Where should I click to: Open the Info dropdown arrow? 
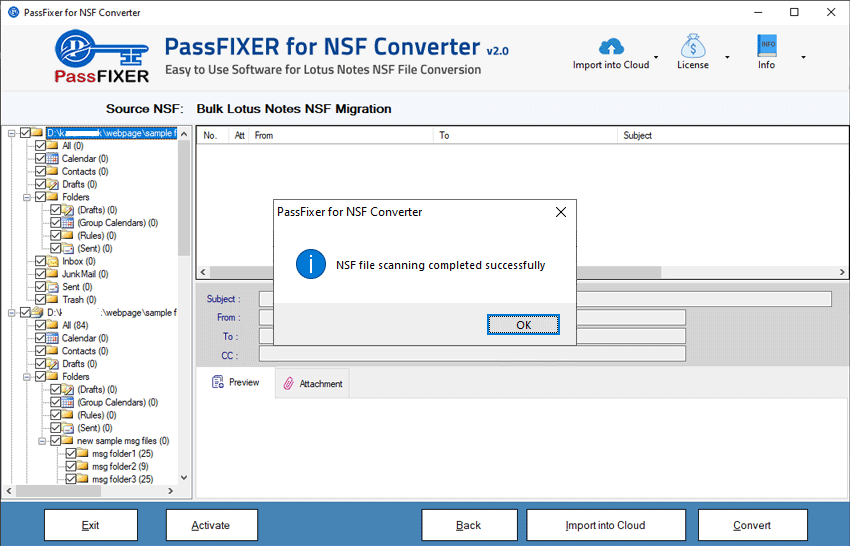click(803, 57)
